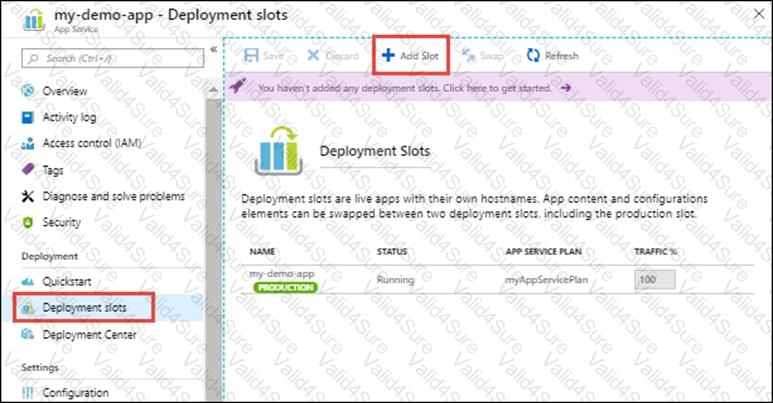
Task: Click inside the sidebar Search box
Action: tap(112, 58)
